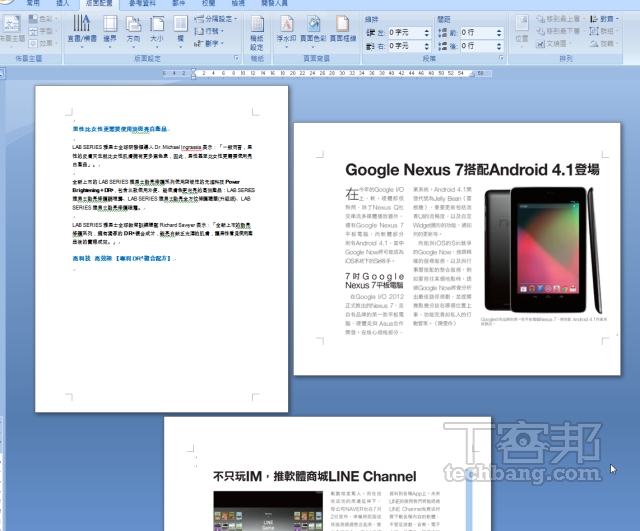Click the LINE Channel screenshot image

268,511
